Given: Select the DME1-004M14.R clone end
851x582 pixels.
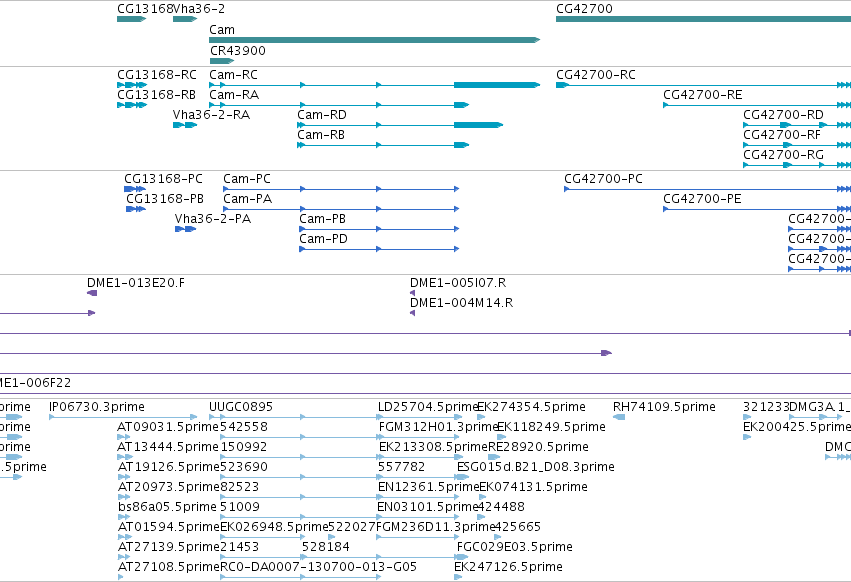Looking at the screenshot, I should tap(412, 313).
